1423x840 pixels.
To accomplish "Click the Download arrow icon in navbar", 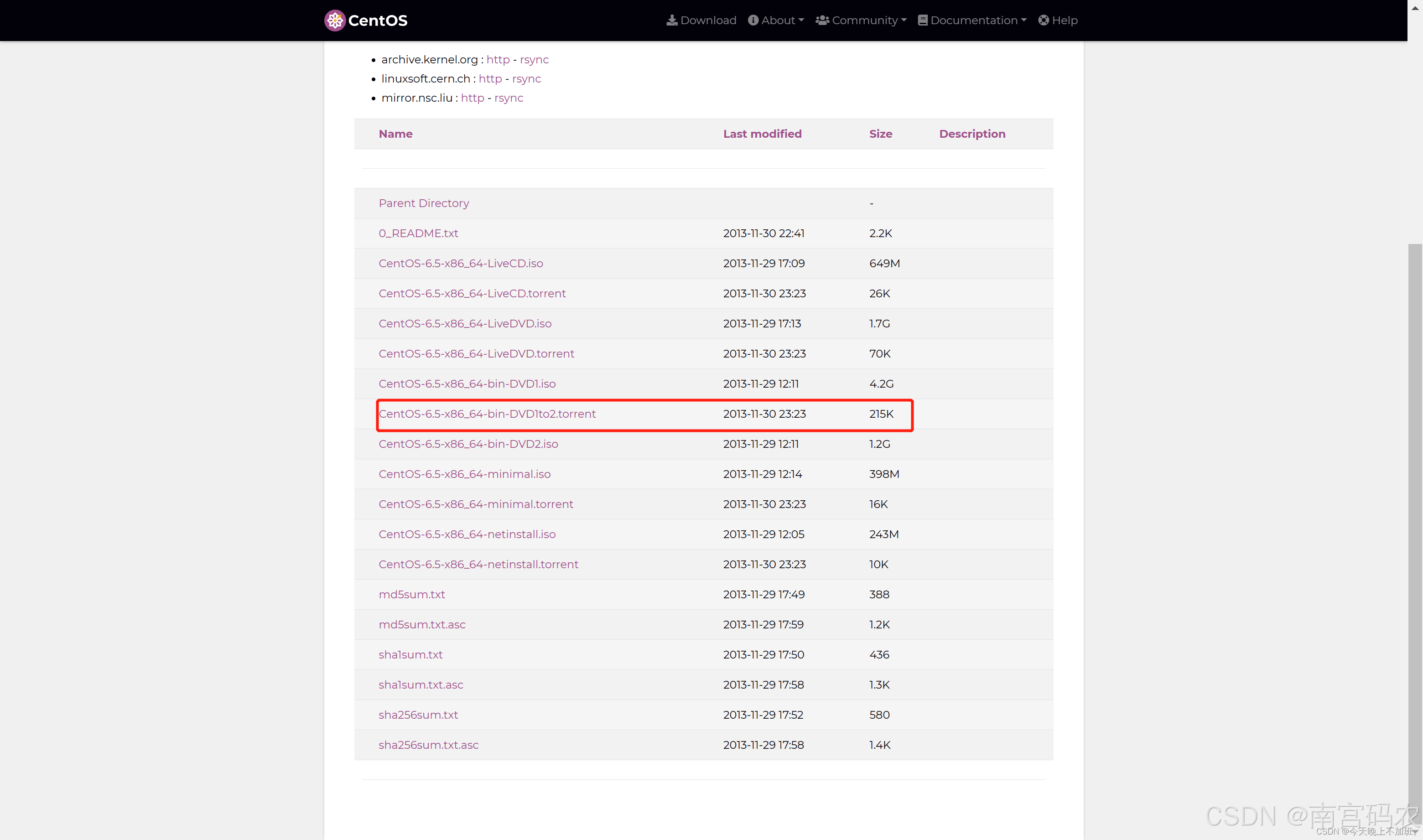I will point(672,21).
